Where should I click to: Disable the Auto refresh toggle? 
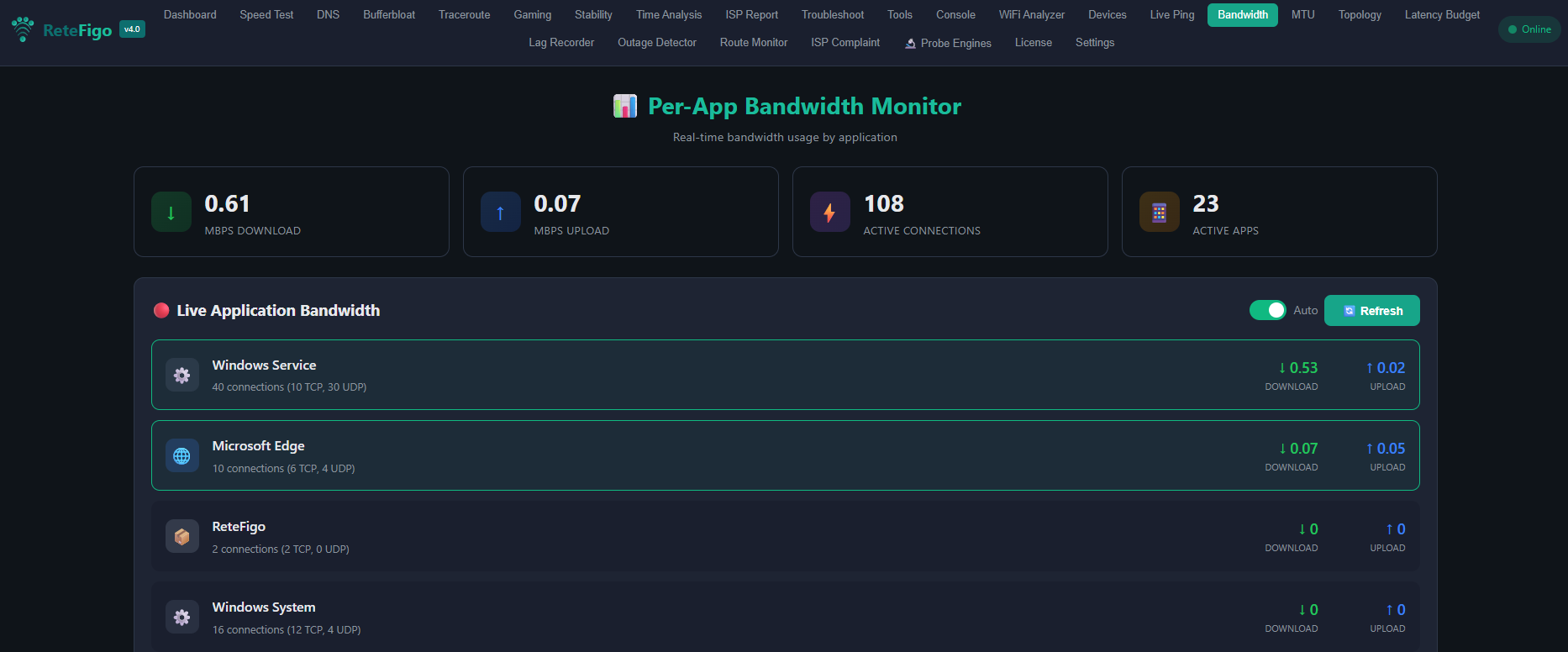click(x=1267, y=310)
